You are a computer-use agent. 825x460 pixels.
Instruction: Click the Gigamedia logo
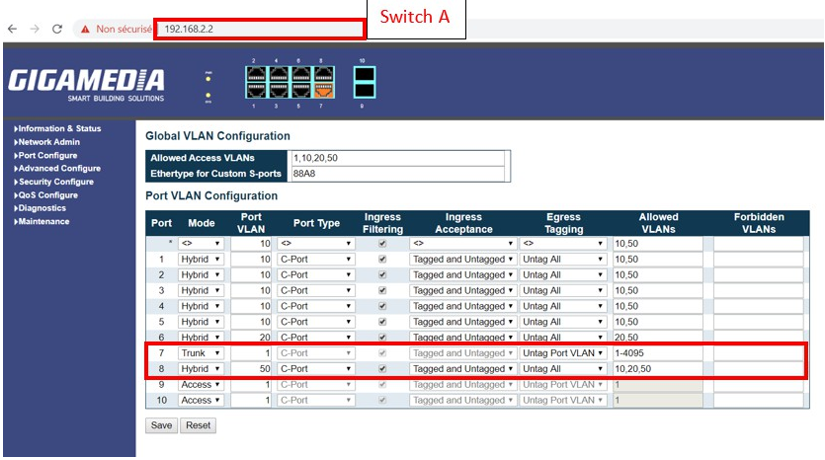[x=86, y=85]
